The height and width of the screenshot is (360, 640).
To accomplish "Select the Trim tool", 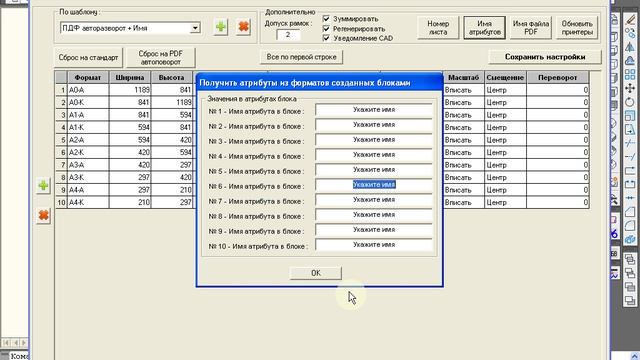I will [x=630, y=143].
